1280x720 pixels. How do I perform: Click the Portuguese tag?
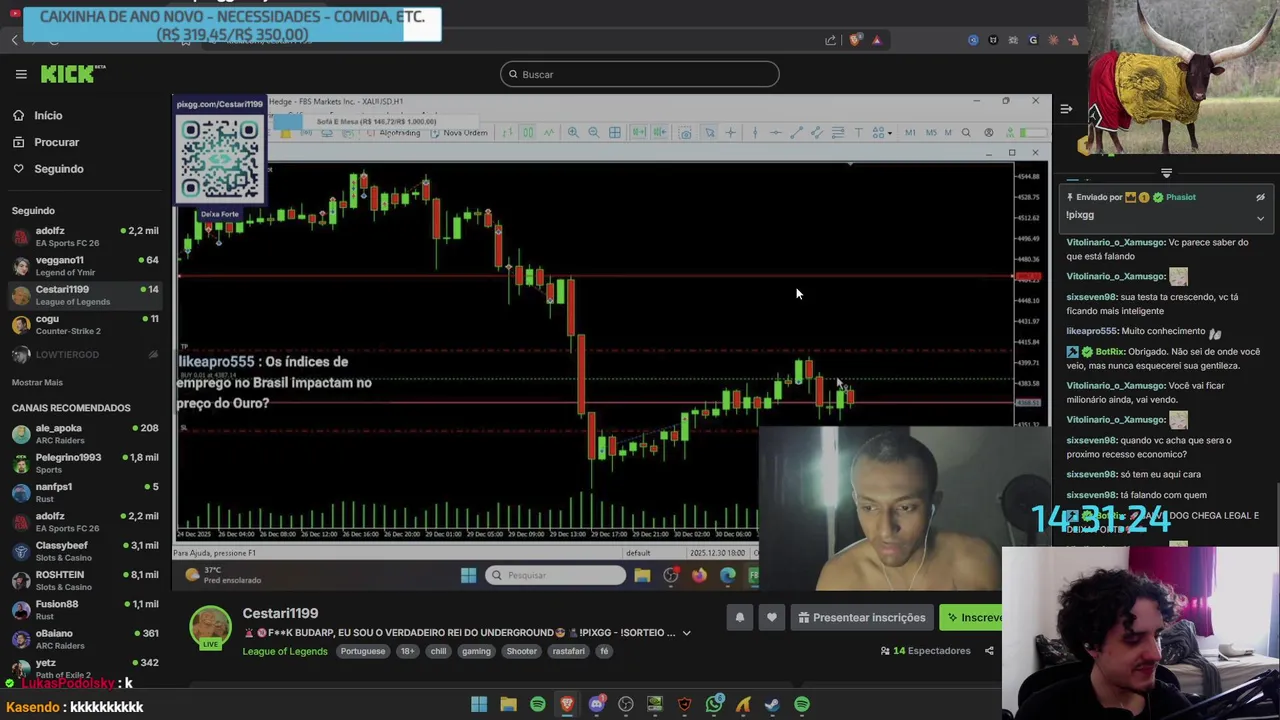(x=362, y=651)
